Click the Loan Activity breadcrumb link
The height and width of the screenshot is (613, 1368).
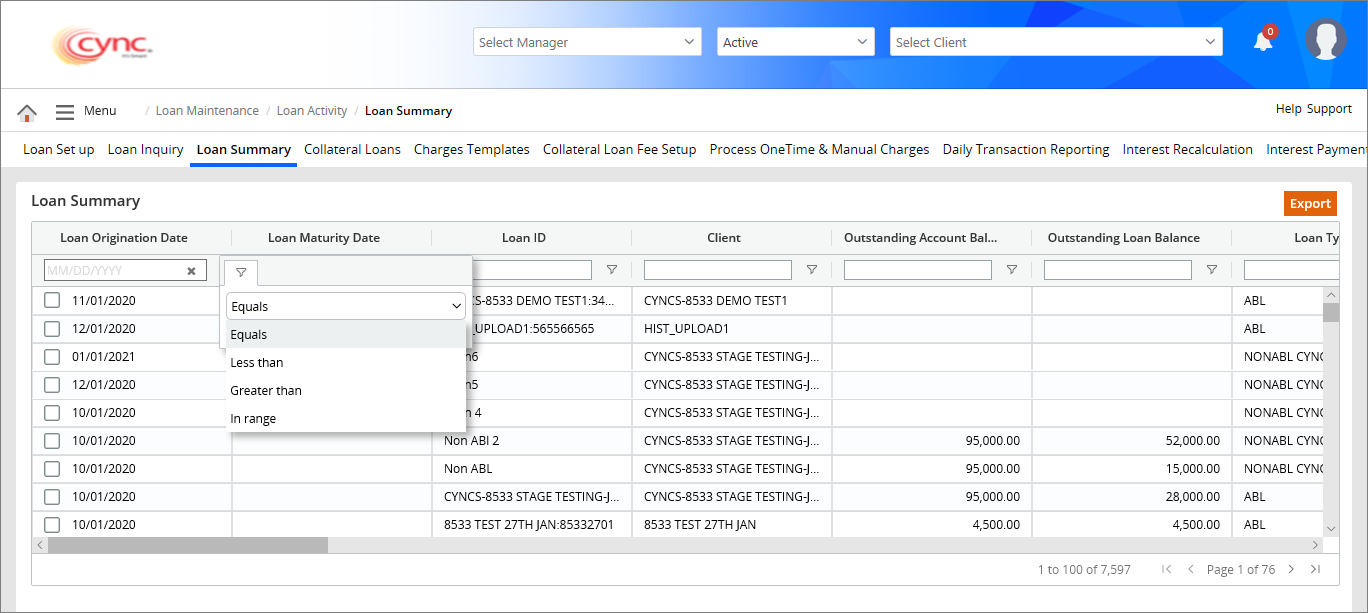[312, 111]
